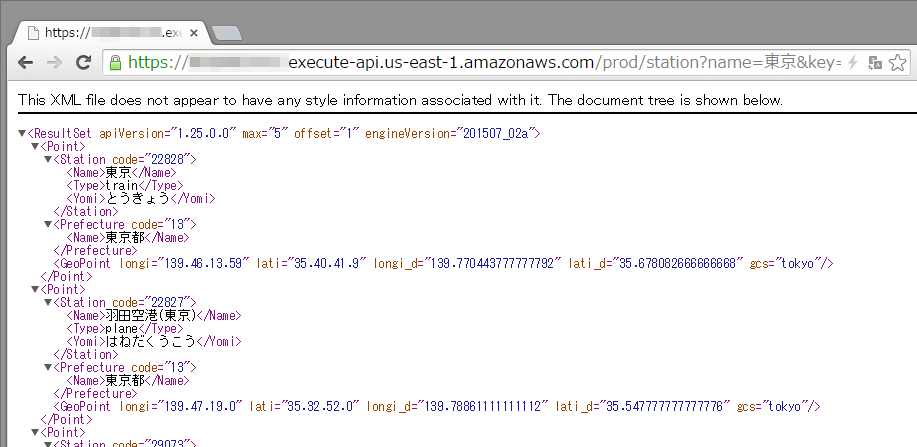Screen dimensions: 917x447
Task: Click lati_d value 35.547777777777776
Action: point(664,406)
